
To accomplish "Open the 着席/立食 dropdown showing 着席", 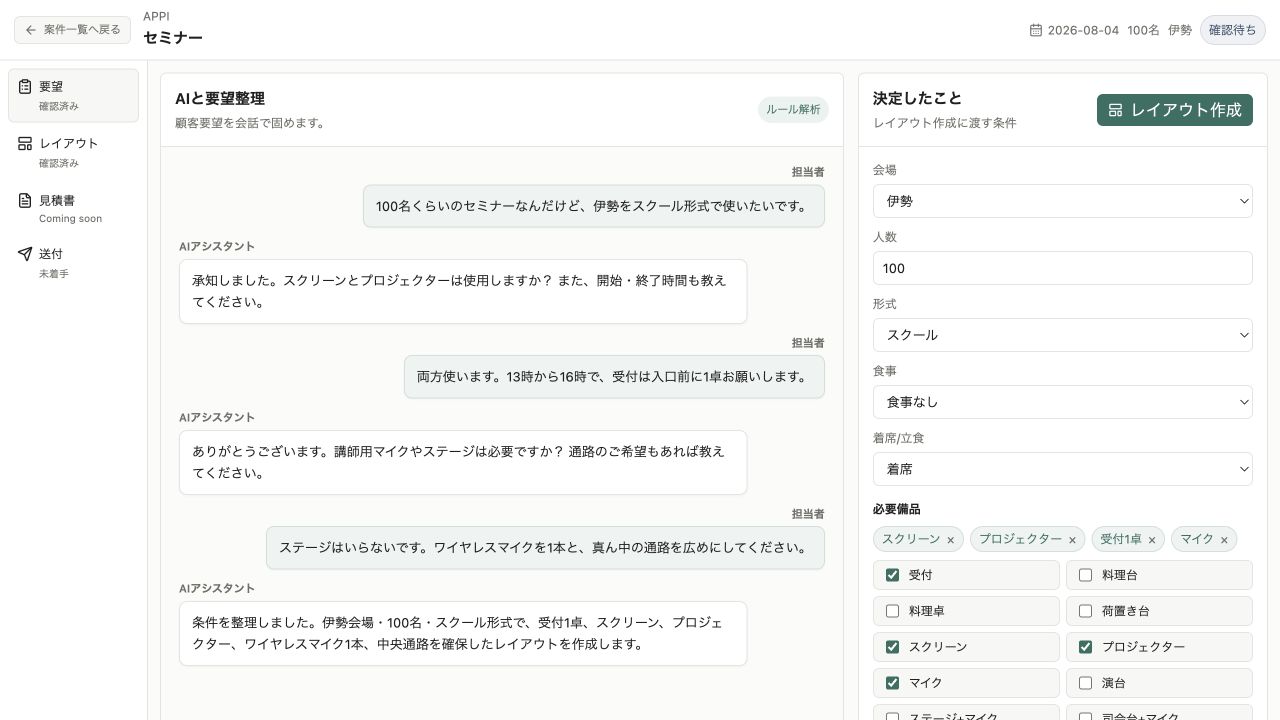I will 1062,469.
